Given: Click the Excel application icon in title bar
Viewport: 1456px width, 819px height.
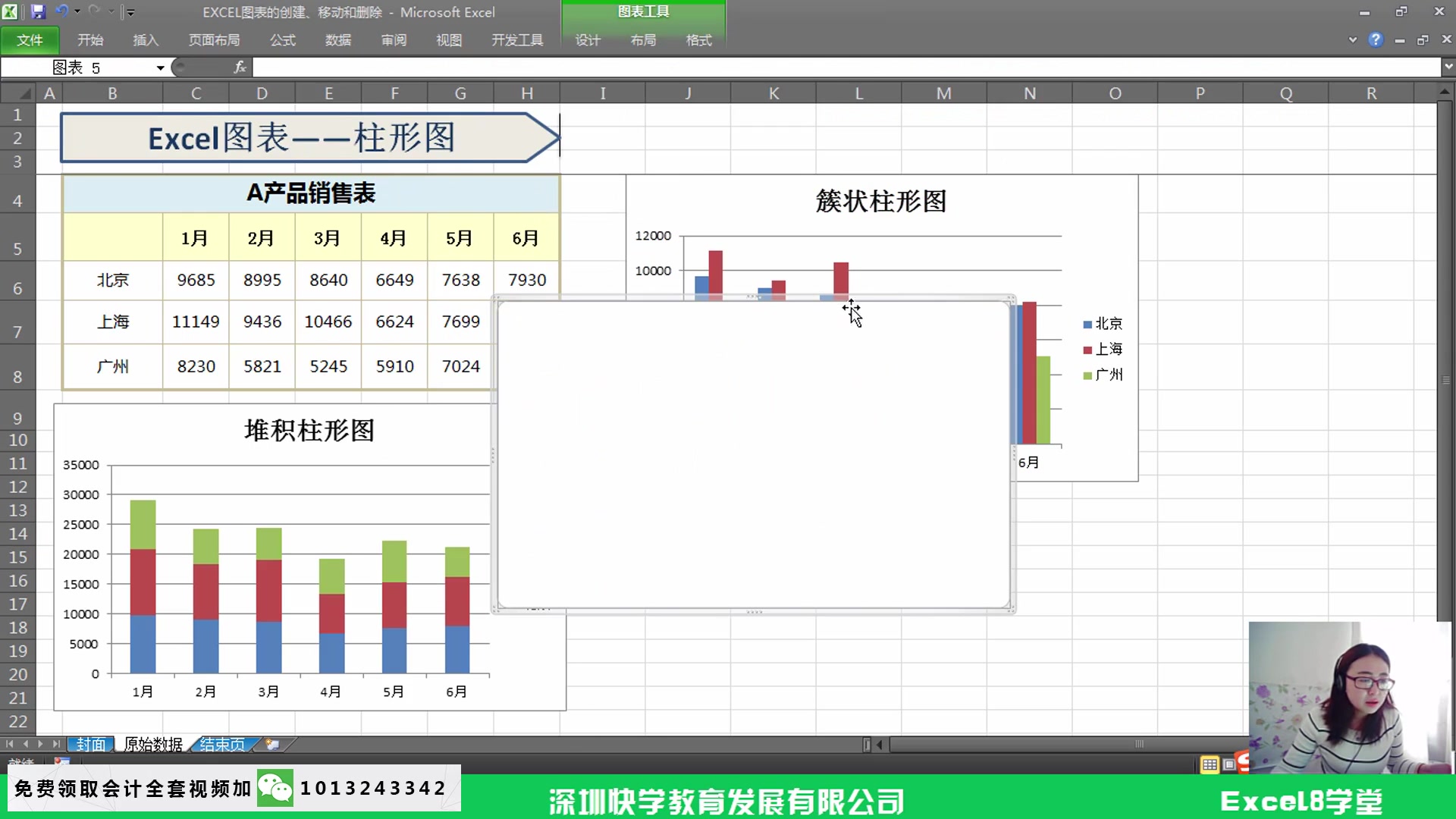Looking at the screenshot, I should pos(10,11).
